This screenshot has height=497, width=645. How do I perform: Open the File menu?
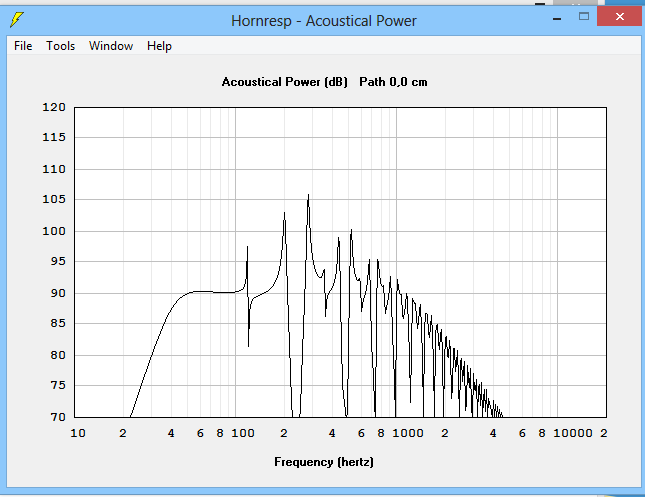click(23, 46)
